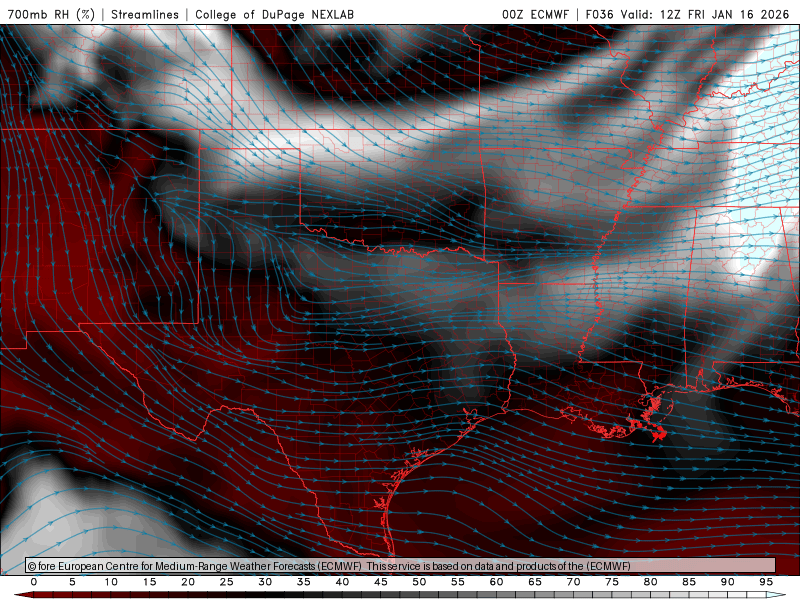Click the "10" label on the color scale
Screen dimensions: 800x600
(x=111, y=582)
